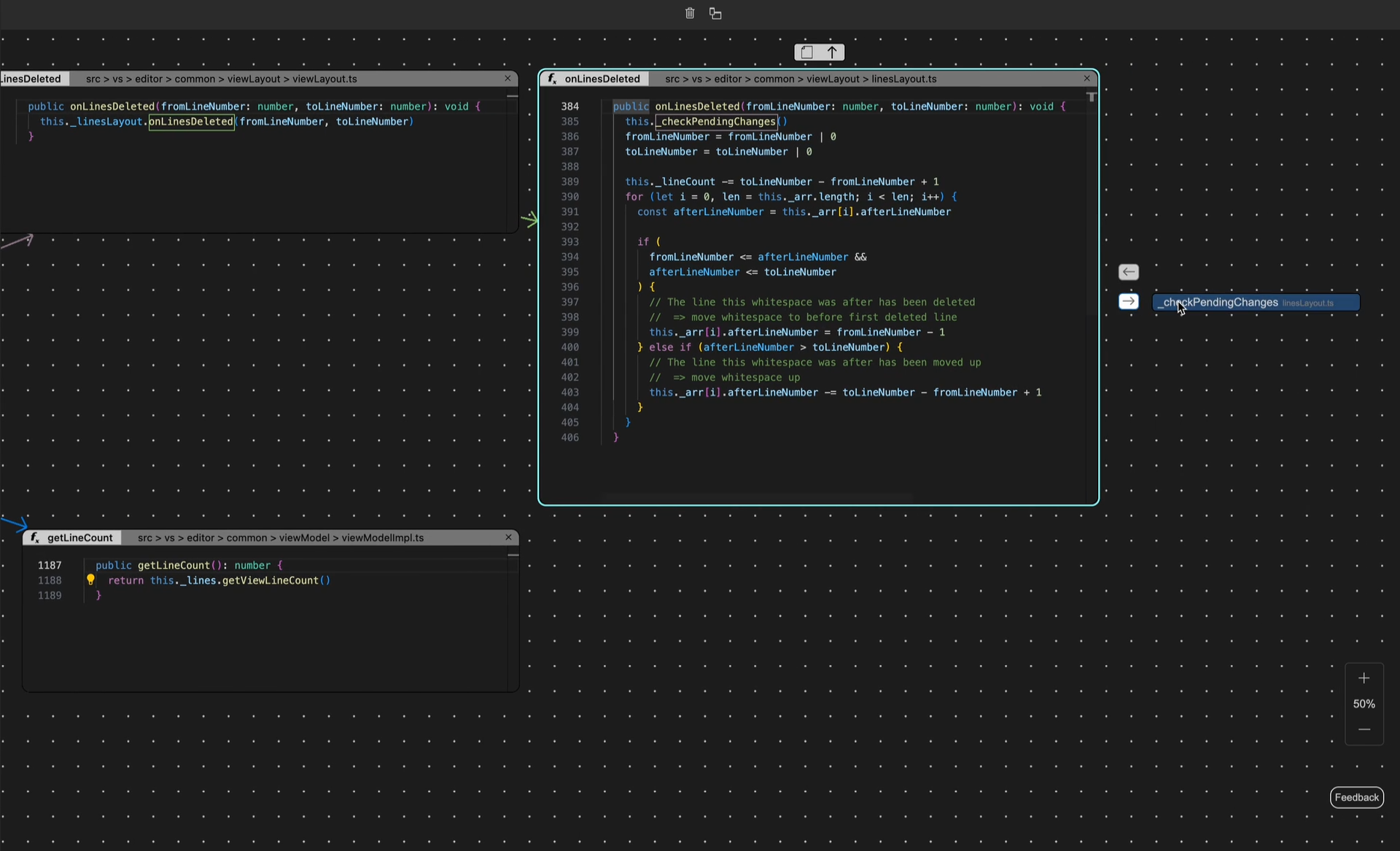Click the file page icon above onLinesDeleted window
This screenshot has height=851, width=1400.
click(806, 53)
